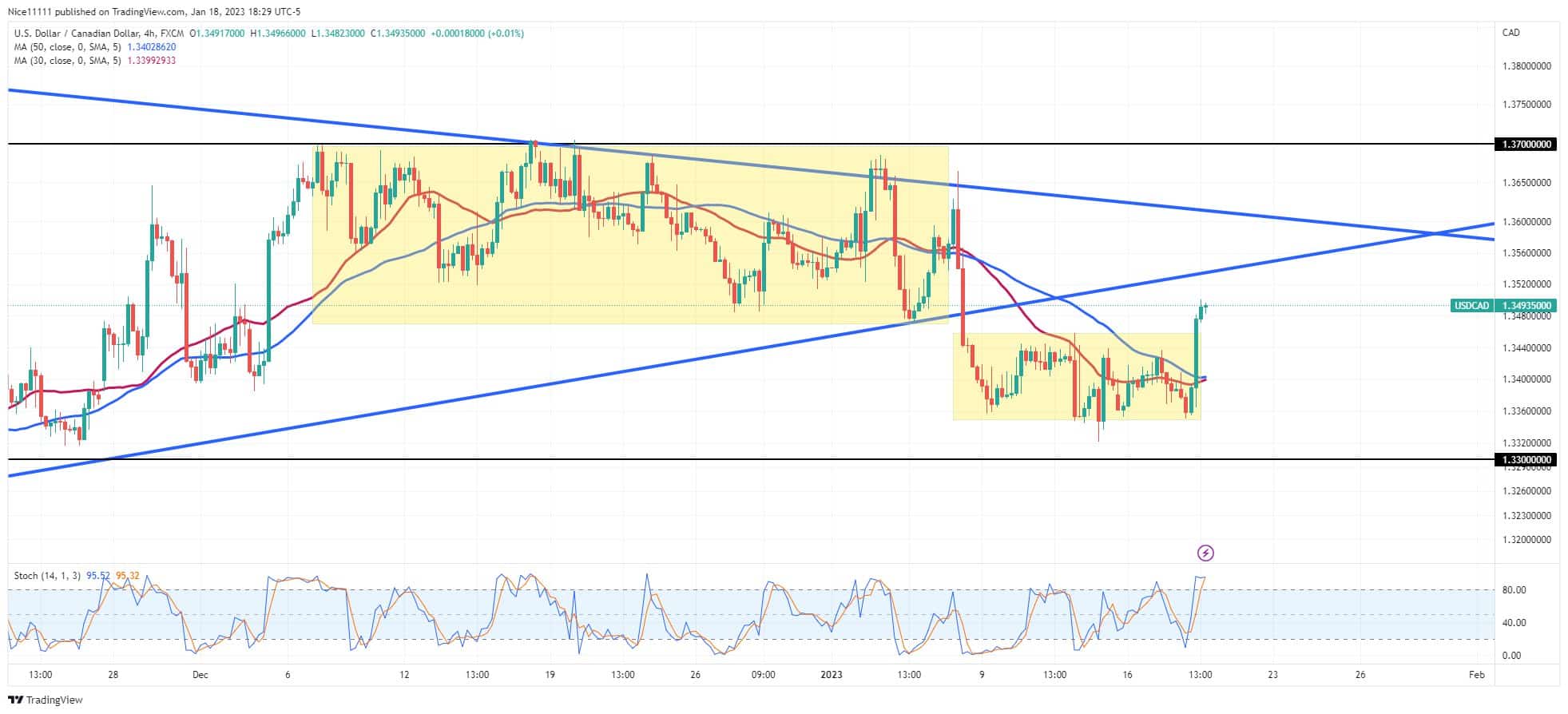The width and height of the screenshot is (1568, 714).
Task: Click the 1.36500000 price axis tick
Action: tap(1526, 183)
